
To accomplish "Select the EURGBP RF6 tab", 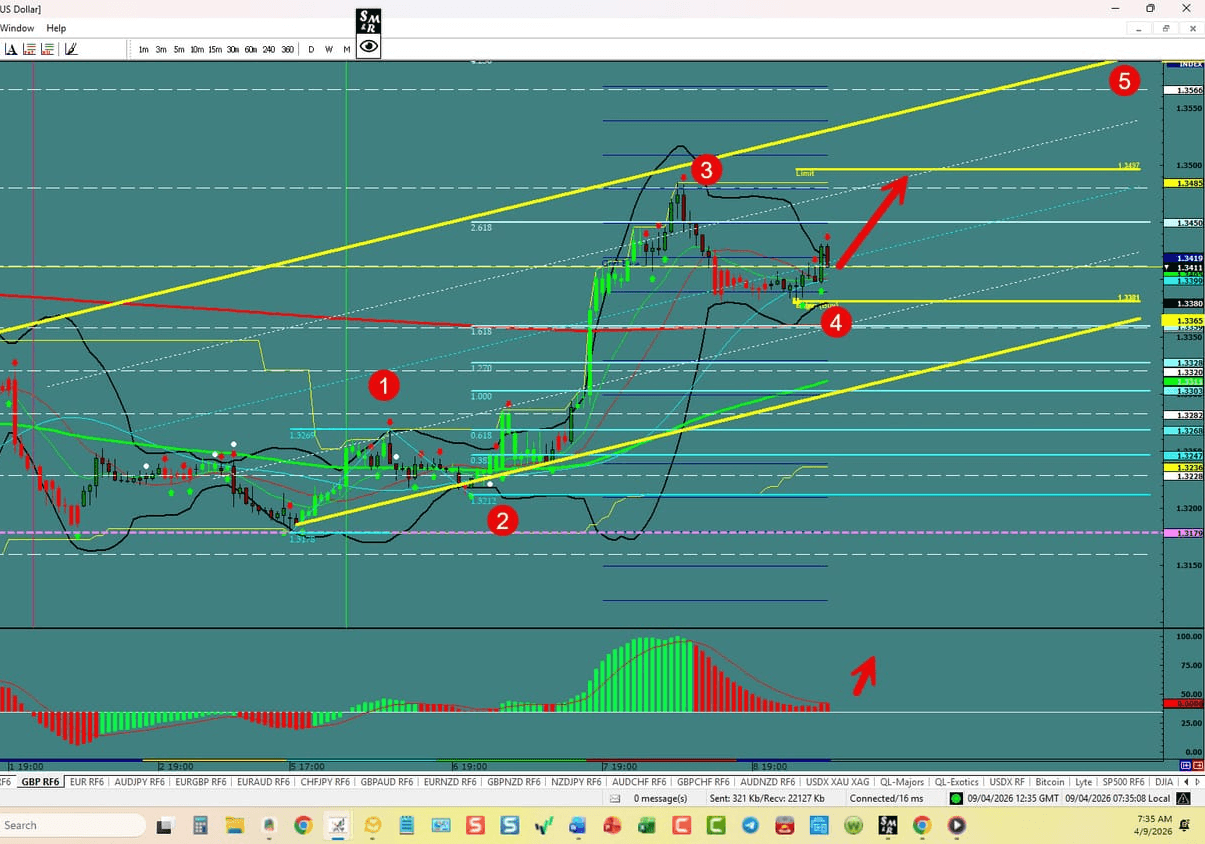I will 203,781.
